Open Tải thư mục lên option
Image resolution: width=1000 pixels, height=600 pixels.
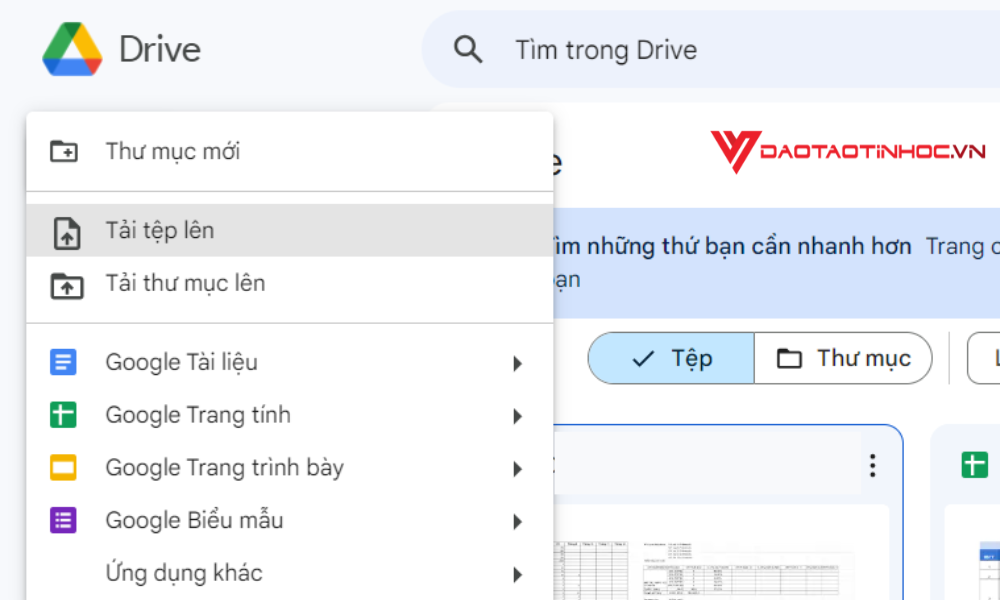(188, 283)
